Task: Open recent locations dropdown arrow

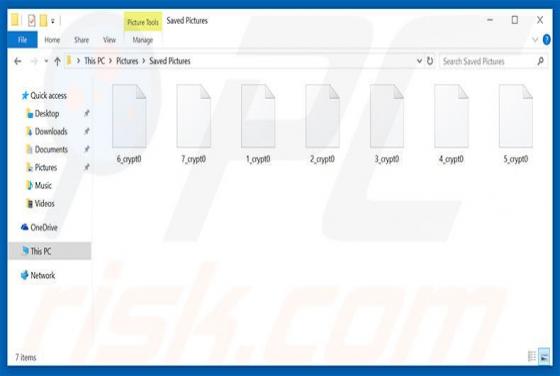Action: [46, 61]
